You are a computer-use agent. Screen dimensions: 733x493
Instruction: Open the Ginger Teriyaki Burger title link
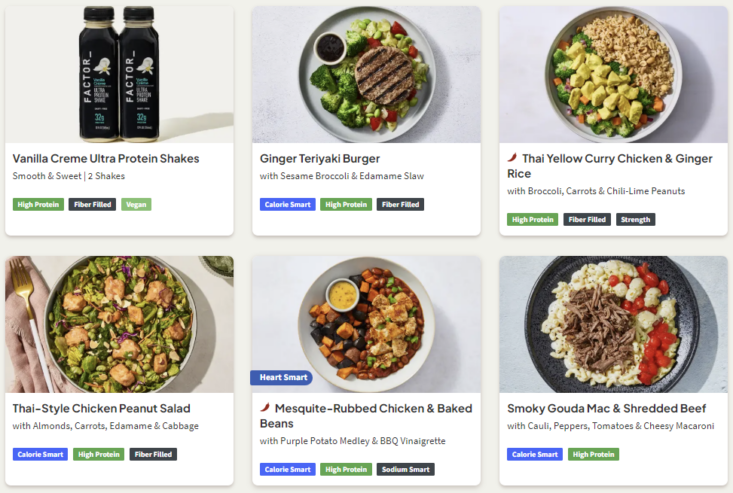pos(320,159)
